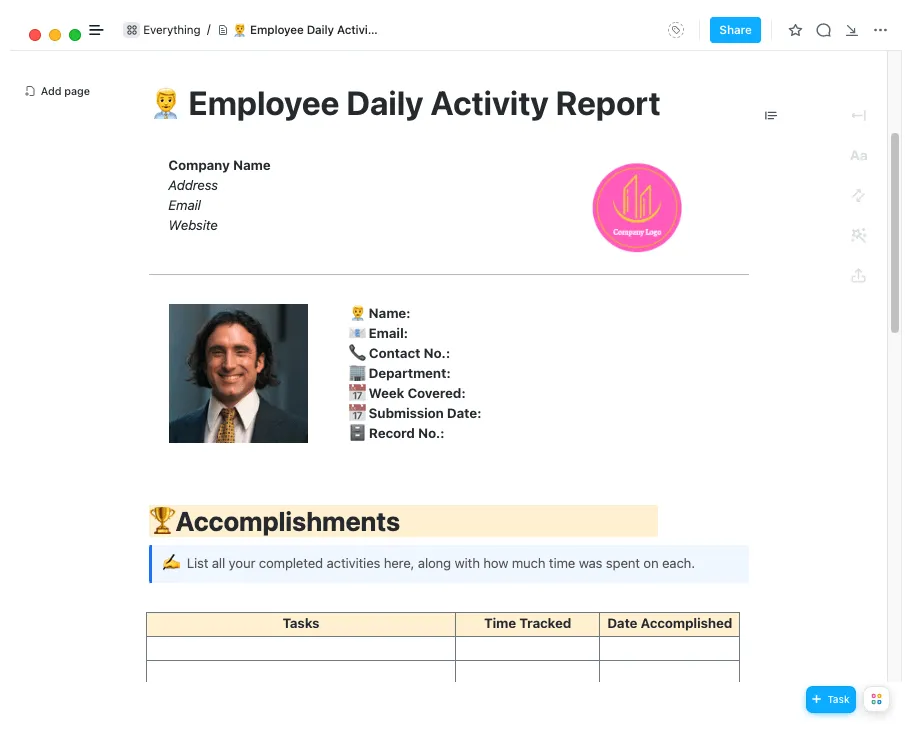Open font settings with the Aa icon
Image resolution: width=912 pixels, height=734 pixels.
pos(858,155)
